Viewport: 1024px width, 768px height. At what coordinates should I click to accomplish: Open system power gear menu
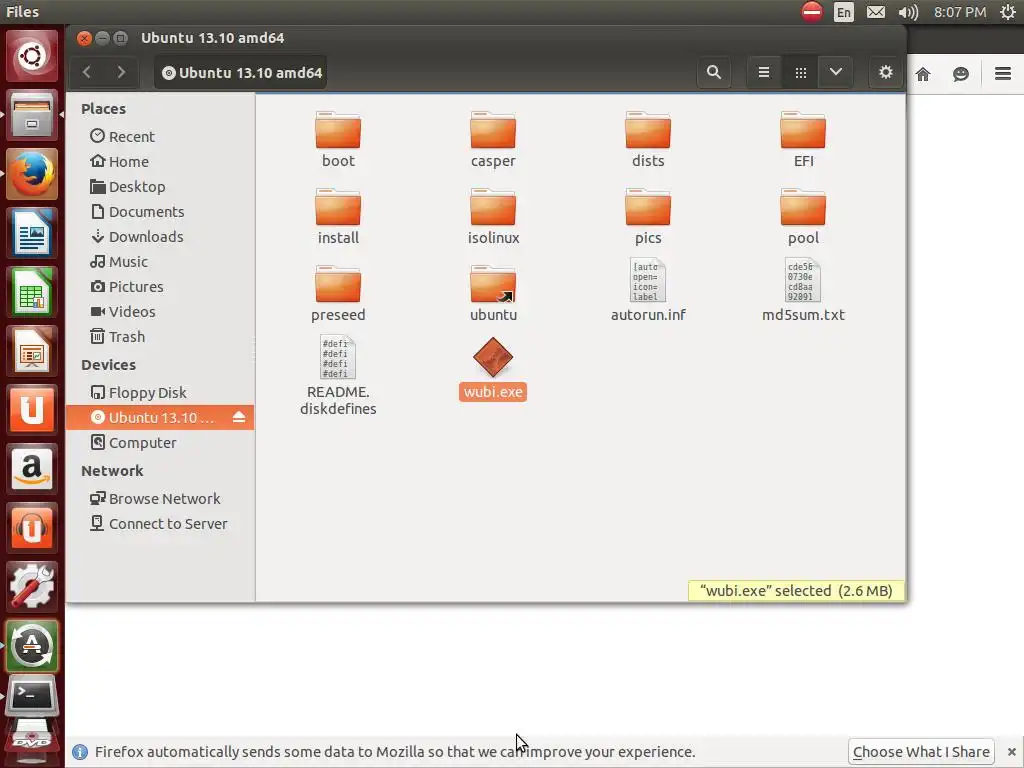(x=1008, y=12)
